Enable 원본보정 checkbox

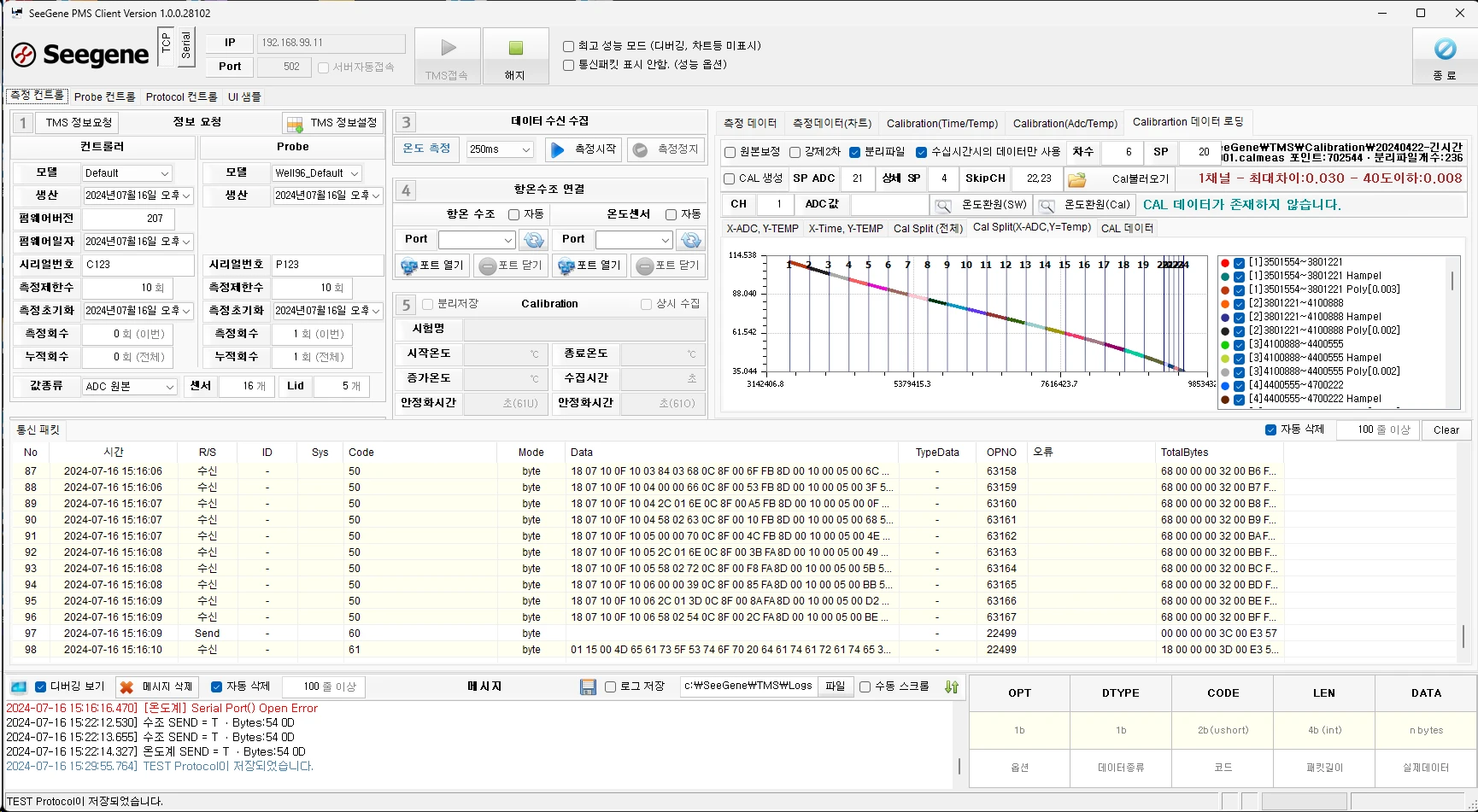coord(730,152)
